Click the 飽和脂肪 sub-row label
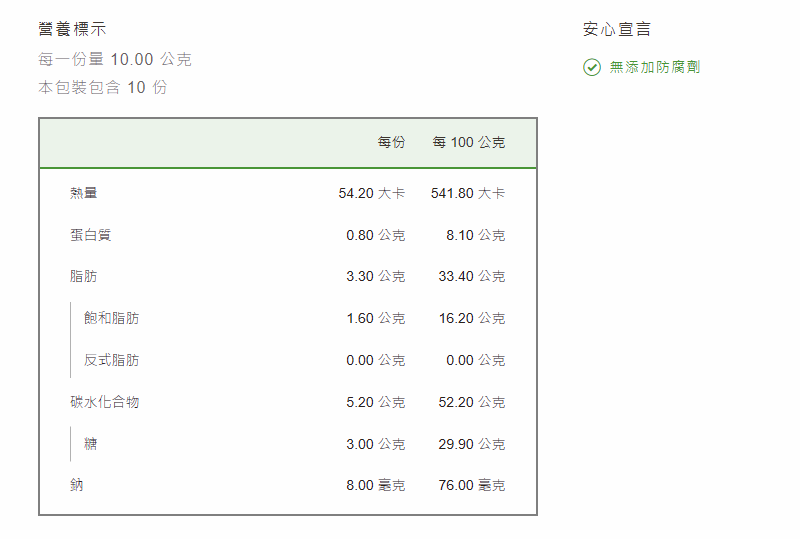This screenshot has height=539, width=800. tap(111, 319)
